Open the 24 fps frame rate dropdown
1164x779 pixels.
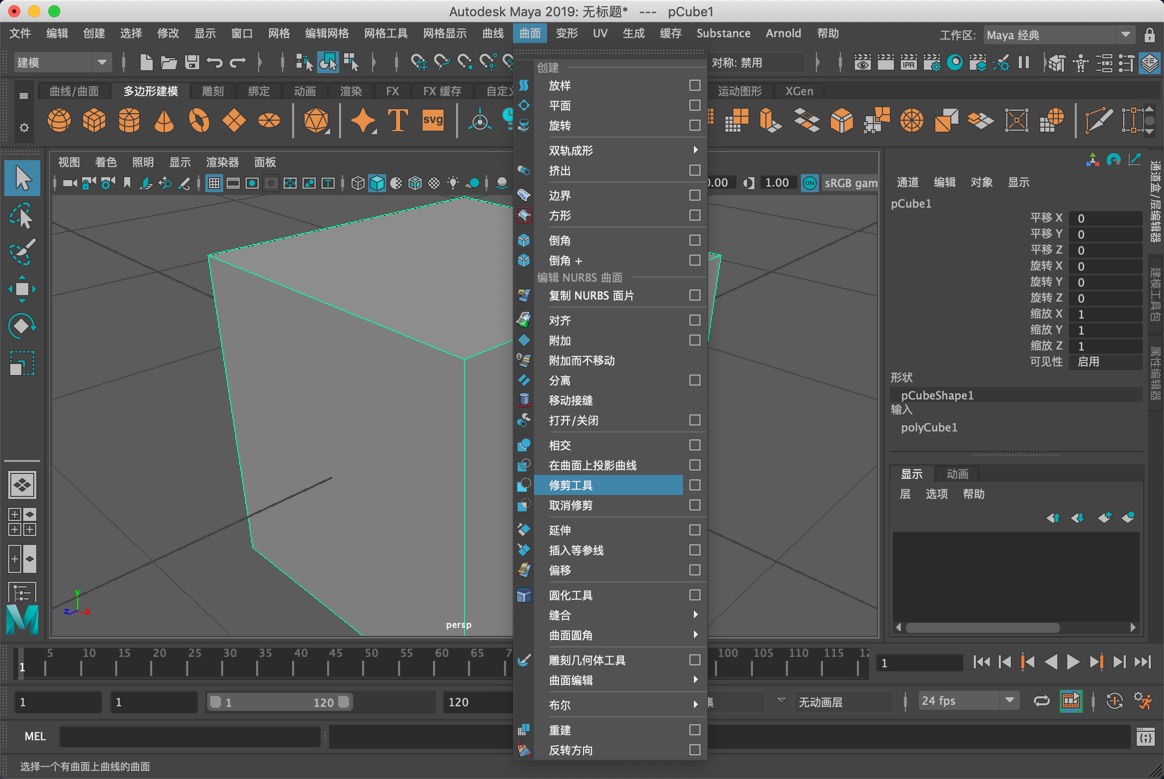click(x=966, y=700)
